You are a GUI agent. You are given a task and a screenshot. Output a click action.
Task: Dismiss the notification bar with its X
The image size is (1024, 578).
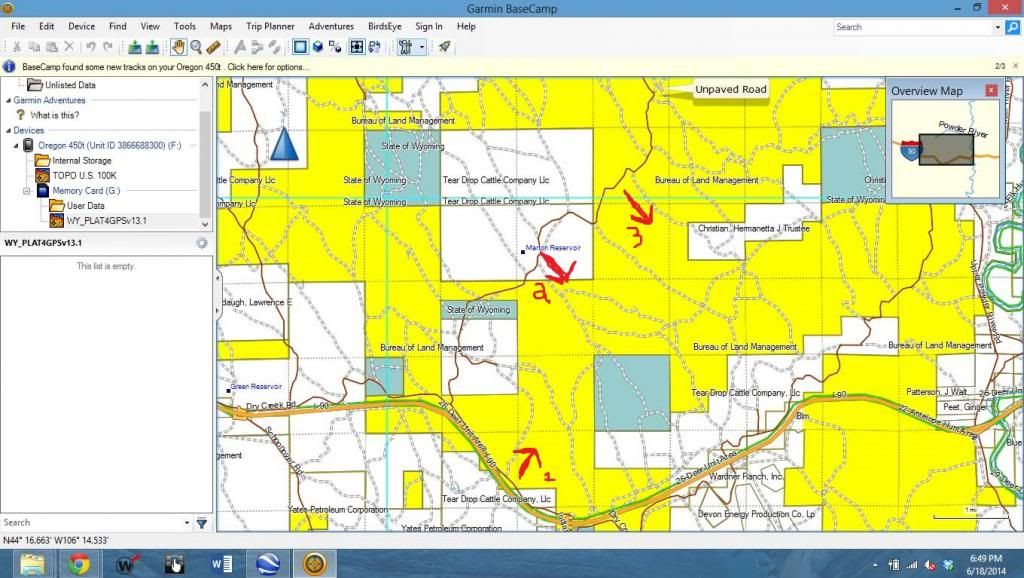1016,66
